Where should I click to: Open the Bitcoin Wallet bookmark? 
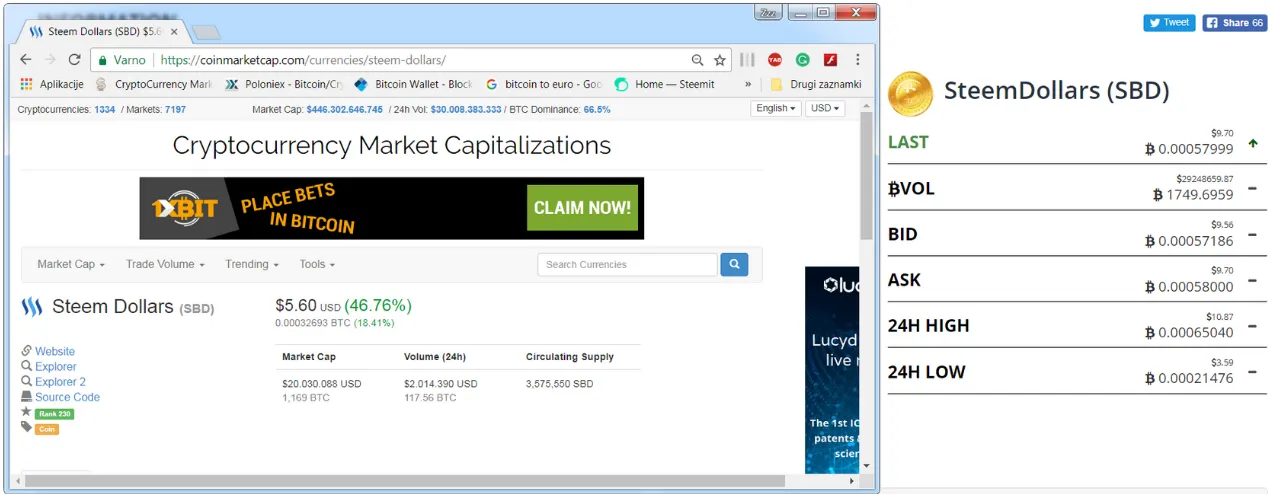point(413,85)
